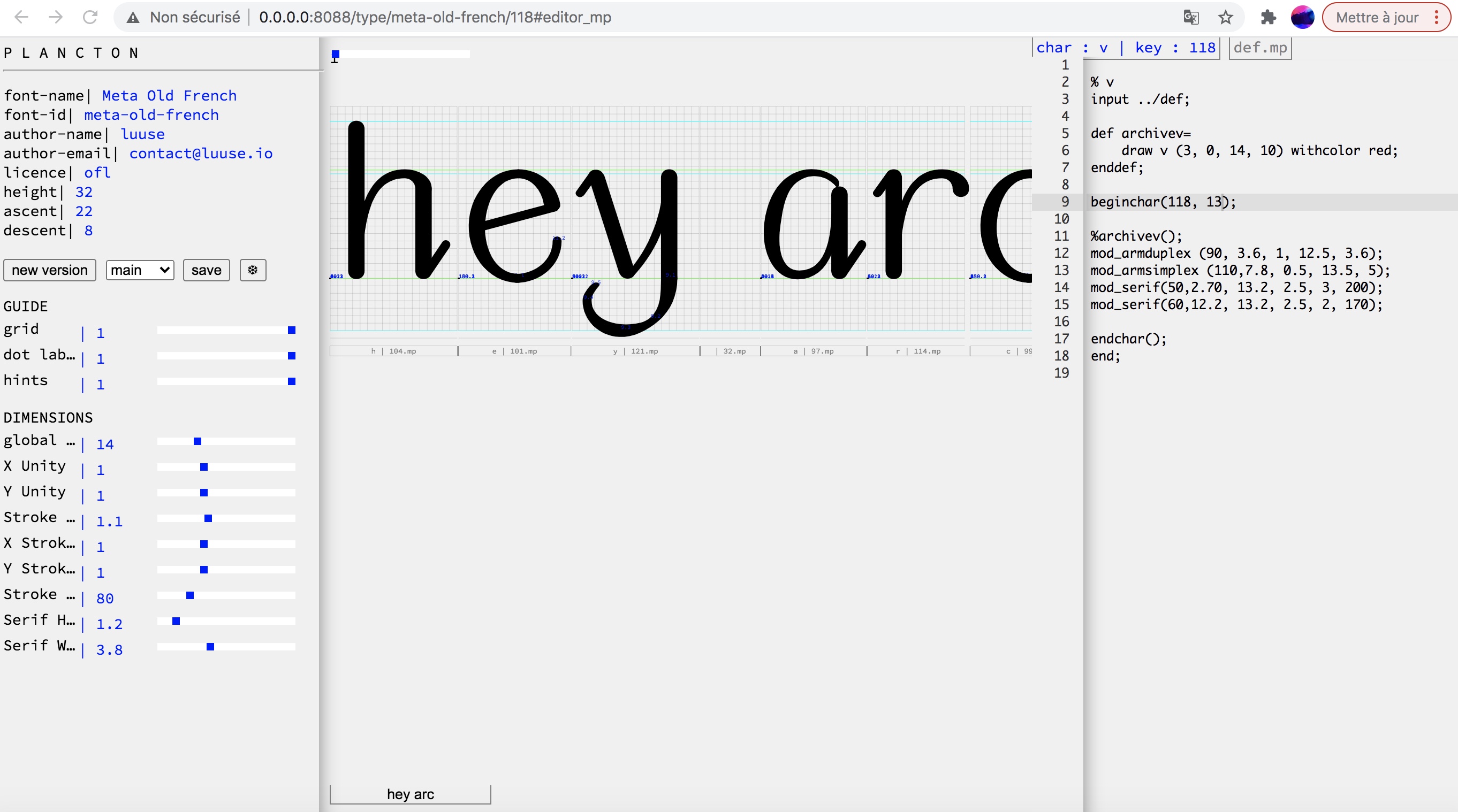Open the Chrome three-dot menu

click(x=1437, y=17)
